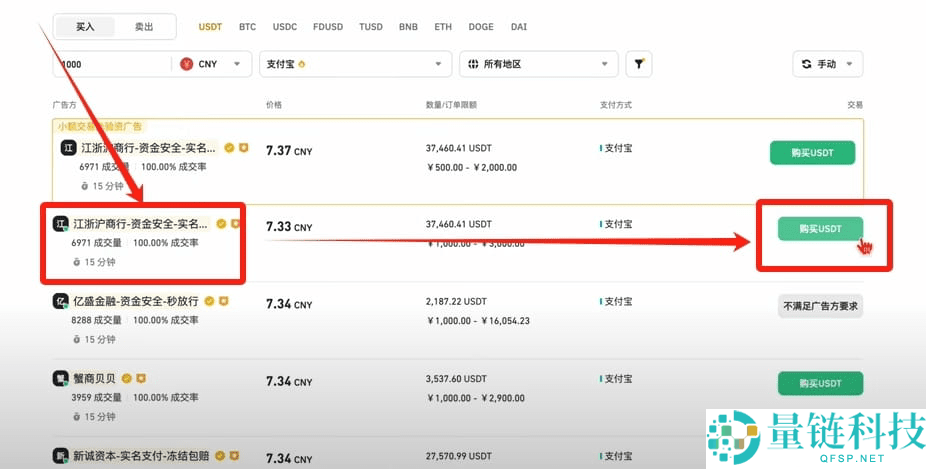Click shield badge icon beside 蟹商贝贝
Viewport: 926px width, 469px height.
coord(141,379)
